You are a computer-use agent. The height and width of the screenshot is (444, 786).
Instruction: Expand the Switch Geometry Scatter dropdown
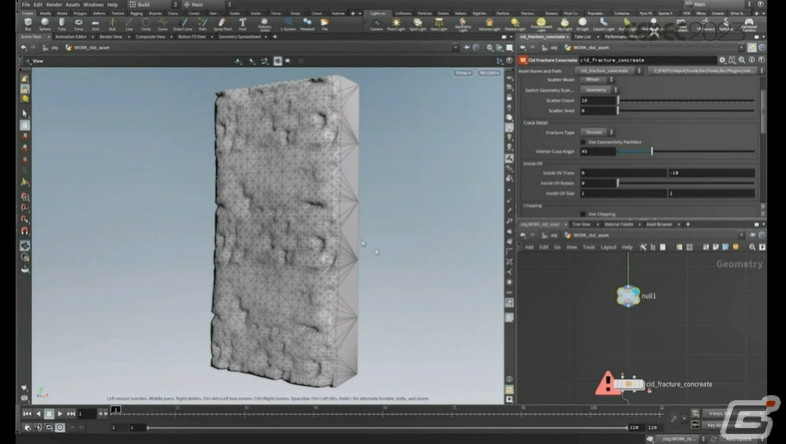[598, 89]
